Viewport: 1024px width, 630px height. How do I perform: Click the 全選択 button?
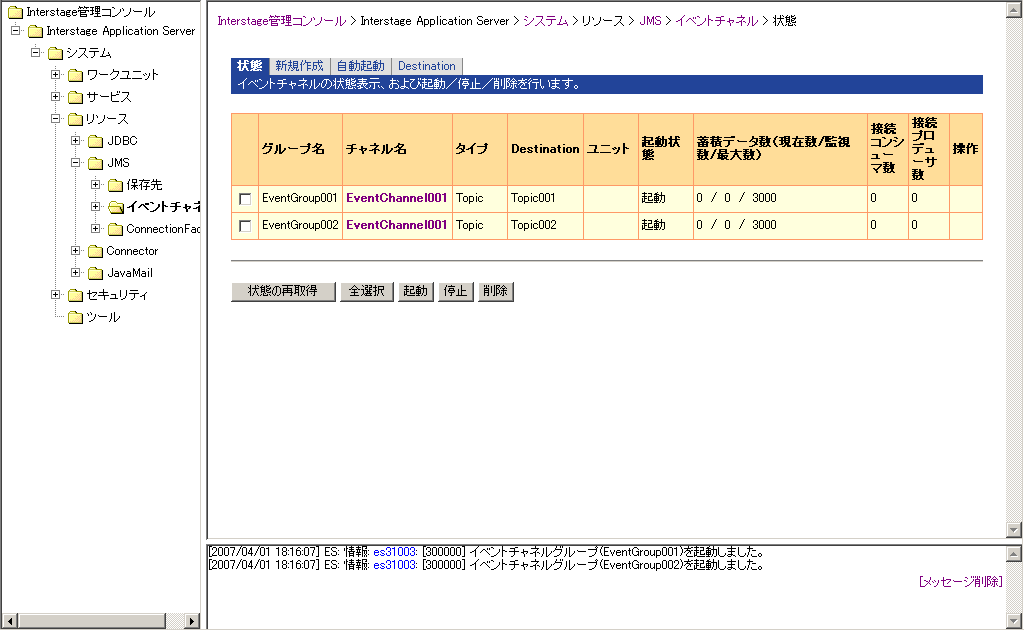pos(367,291)
